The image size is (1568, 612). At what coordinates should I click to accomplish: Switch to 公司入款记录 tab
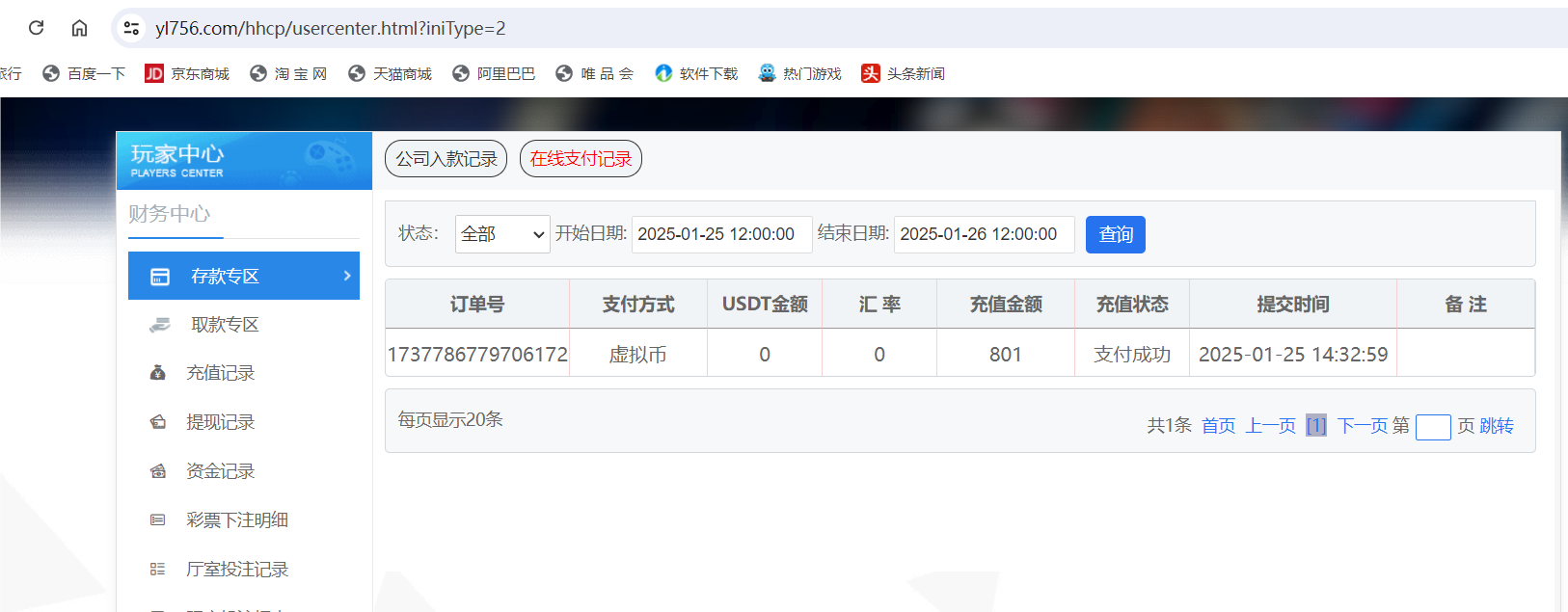click(446, 159)
